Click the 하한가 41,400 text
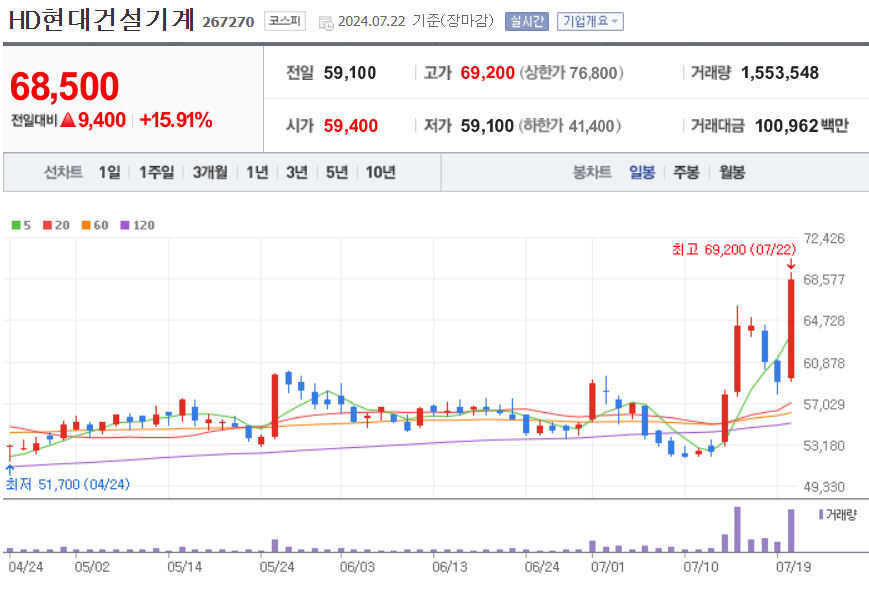This screenshot has width=869, height=596. click(570, 126)
